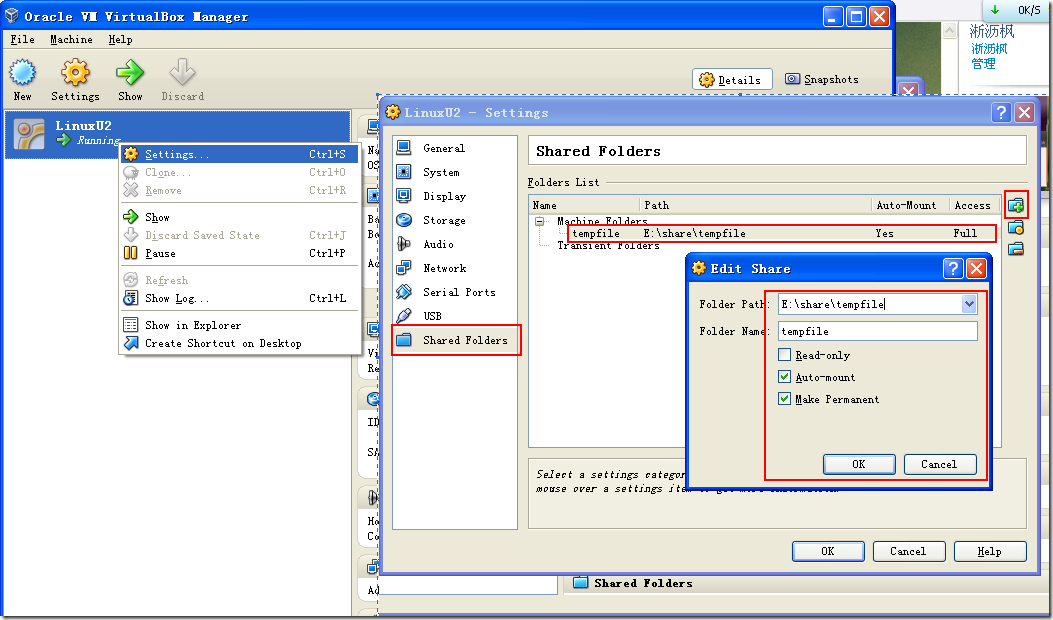The image size is (1053, 620).
Task: Click Help in the LinuxU2 Settings dialog
Action: 990,551
